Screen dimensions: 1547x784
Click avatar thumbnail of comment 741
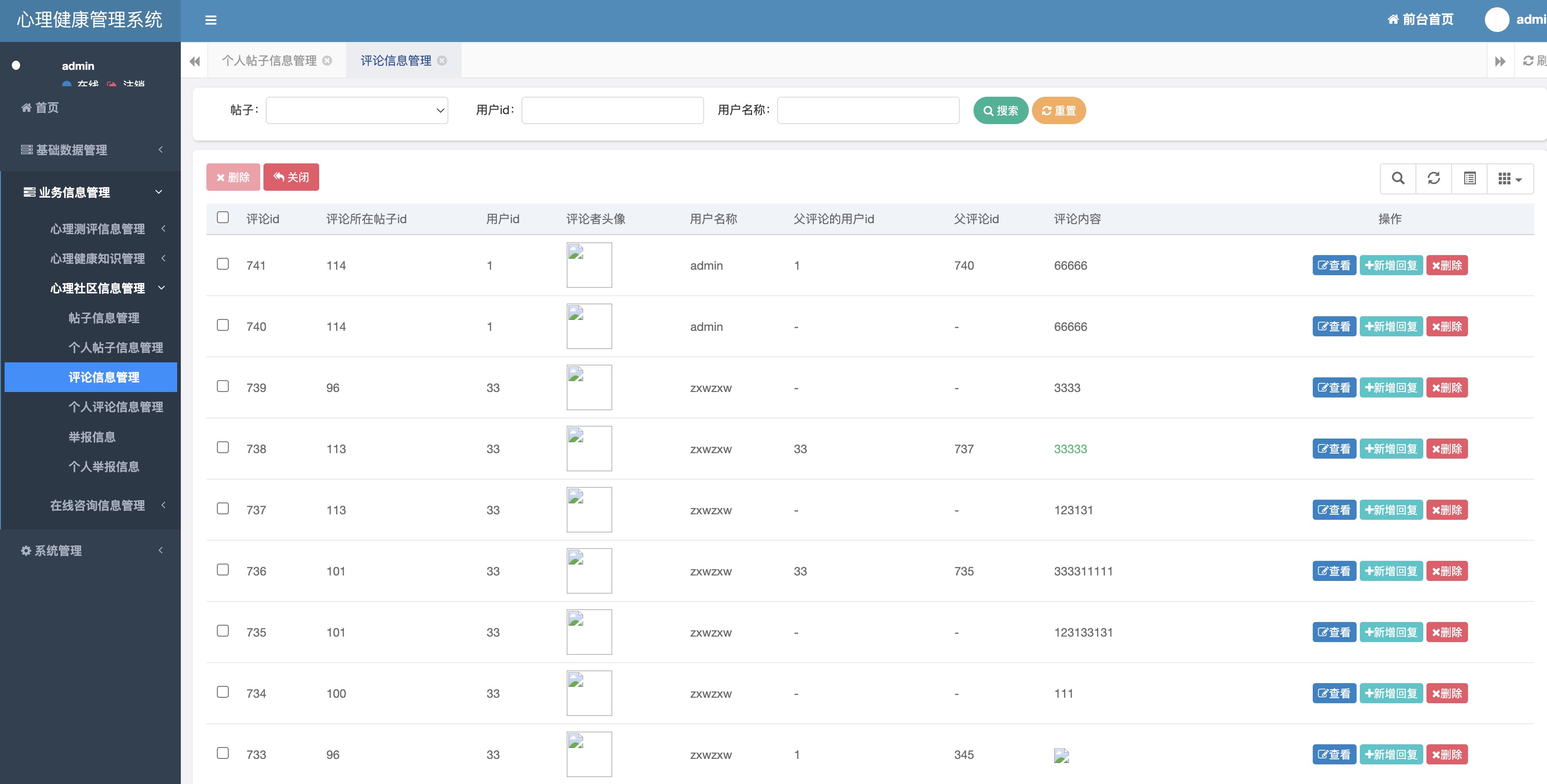pyautogui.click(x=589, y=265)
